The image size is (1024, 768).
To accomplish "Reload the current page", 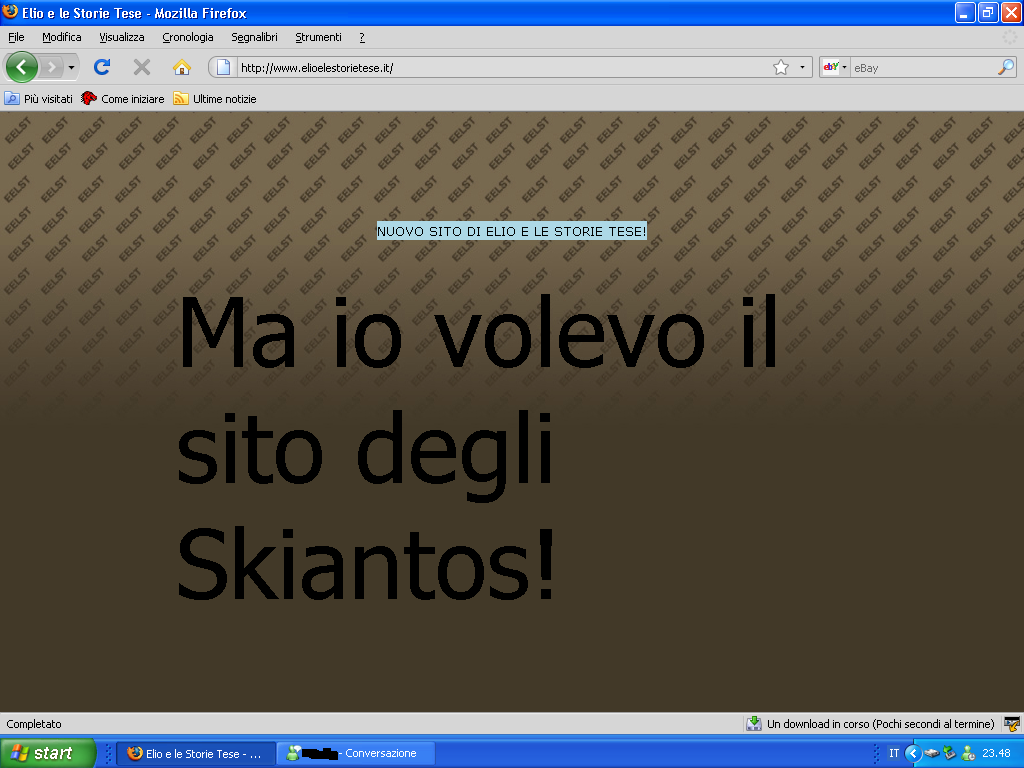I will click(x=102, y=67).
